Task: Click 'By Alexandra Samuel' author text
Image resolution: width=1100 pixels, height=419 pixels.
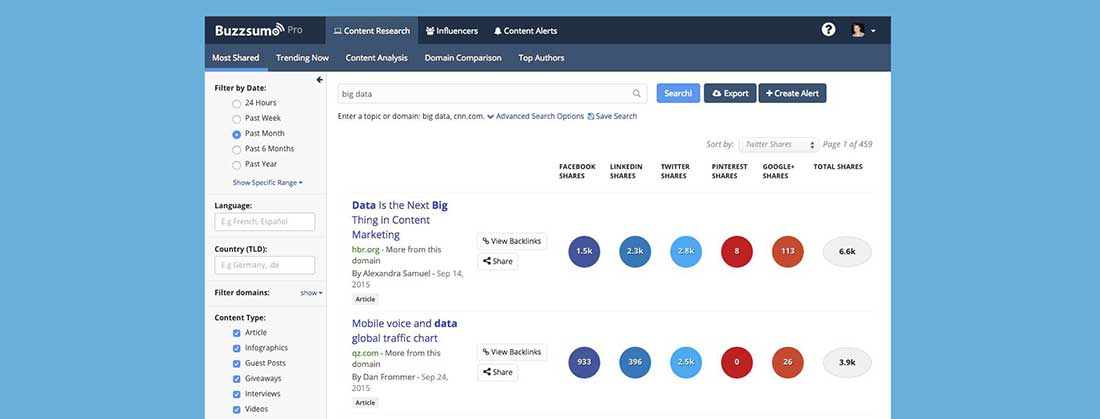Action: coord(391,274)
